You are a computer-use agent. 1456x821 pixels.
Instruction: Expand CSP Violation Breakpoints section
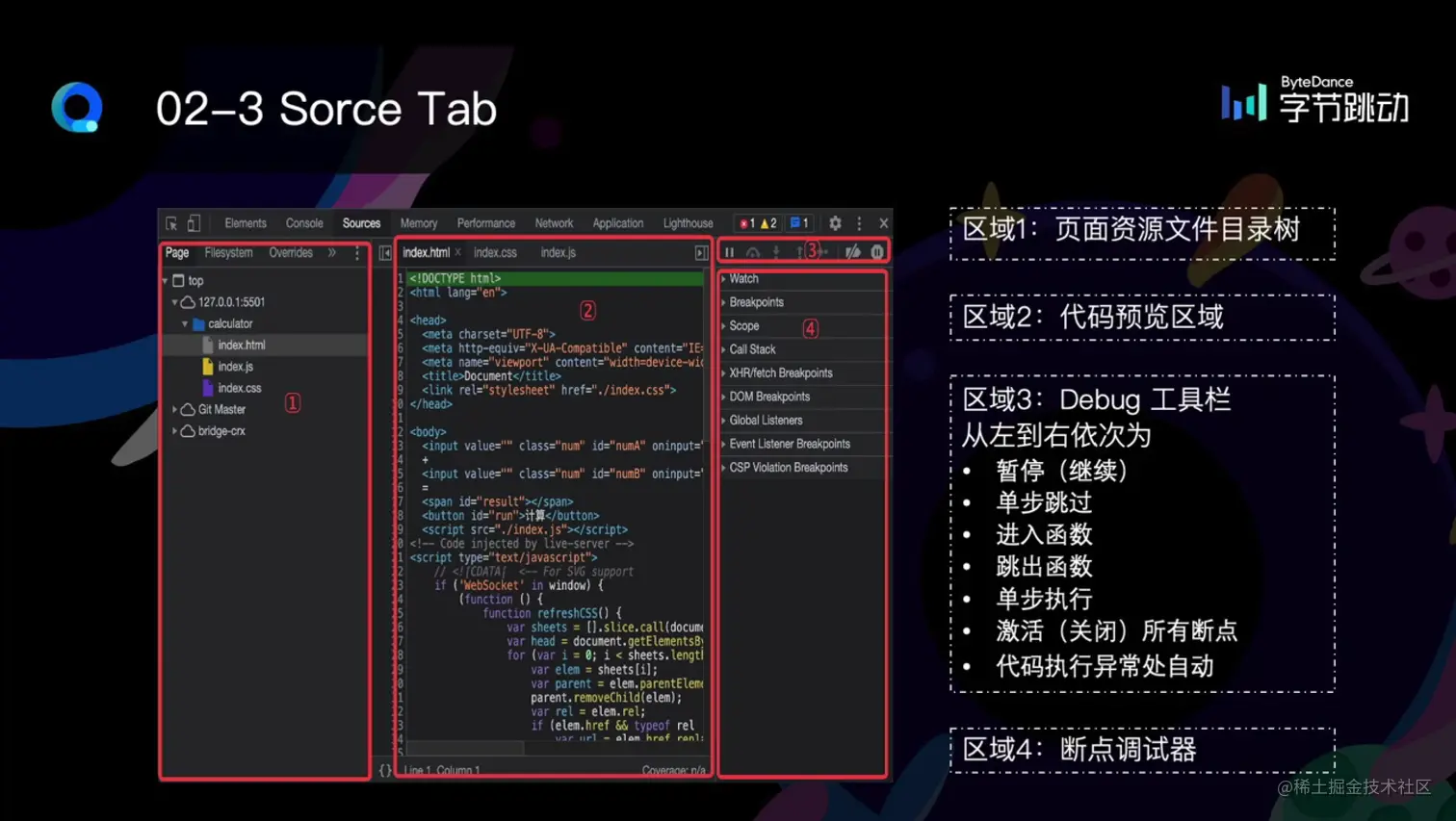pos(802,468)
